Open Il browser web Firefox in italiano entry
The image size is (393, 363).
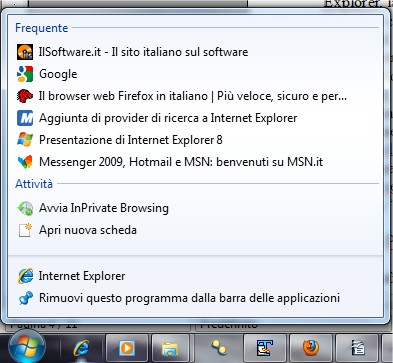pos(196,96)
